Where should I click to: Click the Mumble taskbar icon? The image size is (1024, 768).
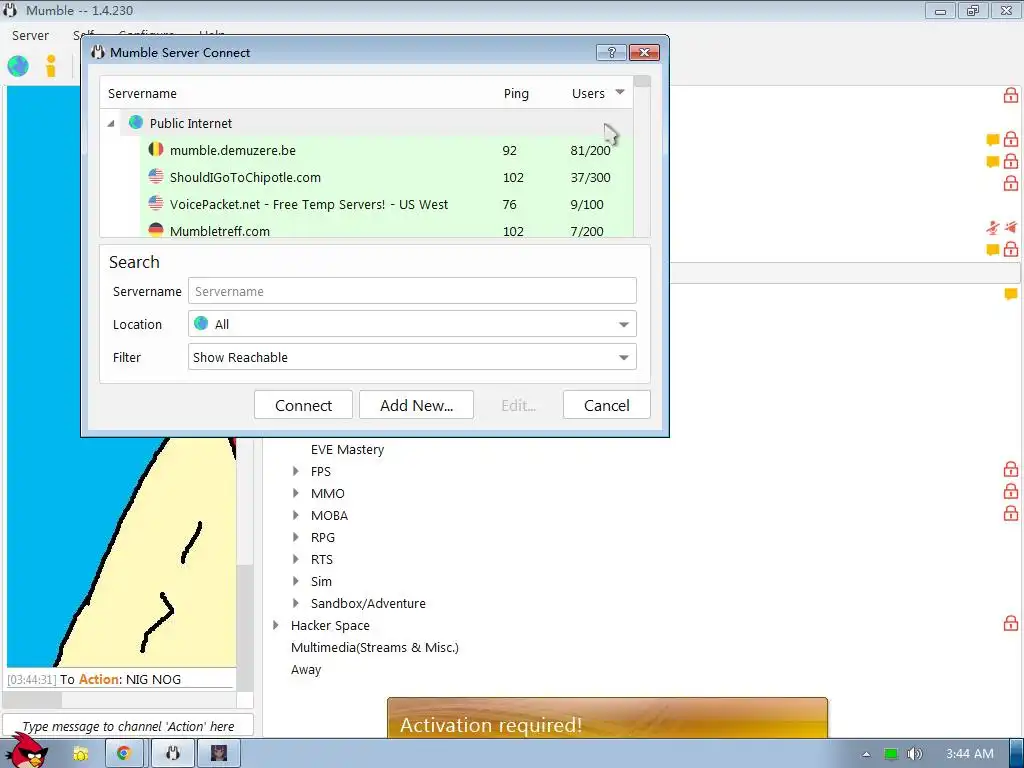[172, 754]
